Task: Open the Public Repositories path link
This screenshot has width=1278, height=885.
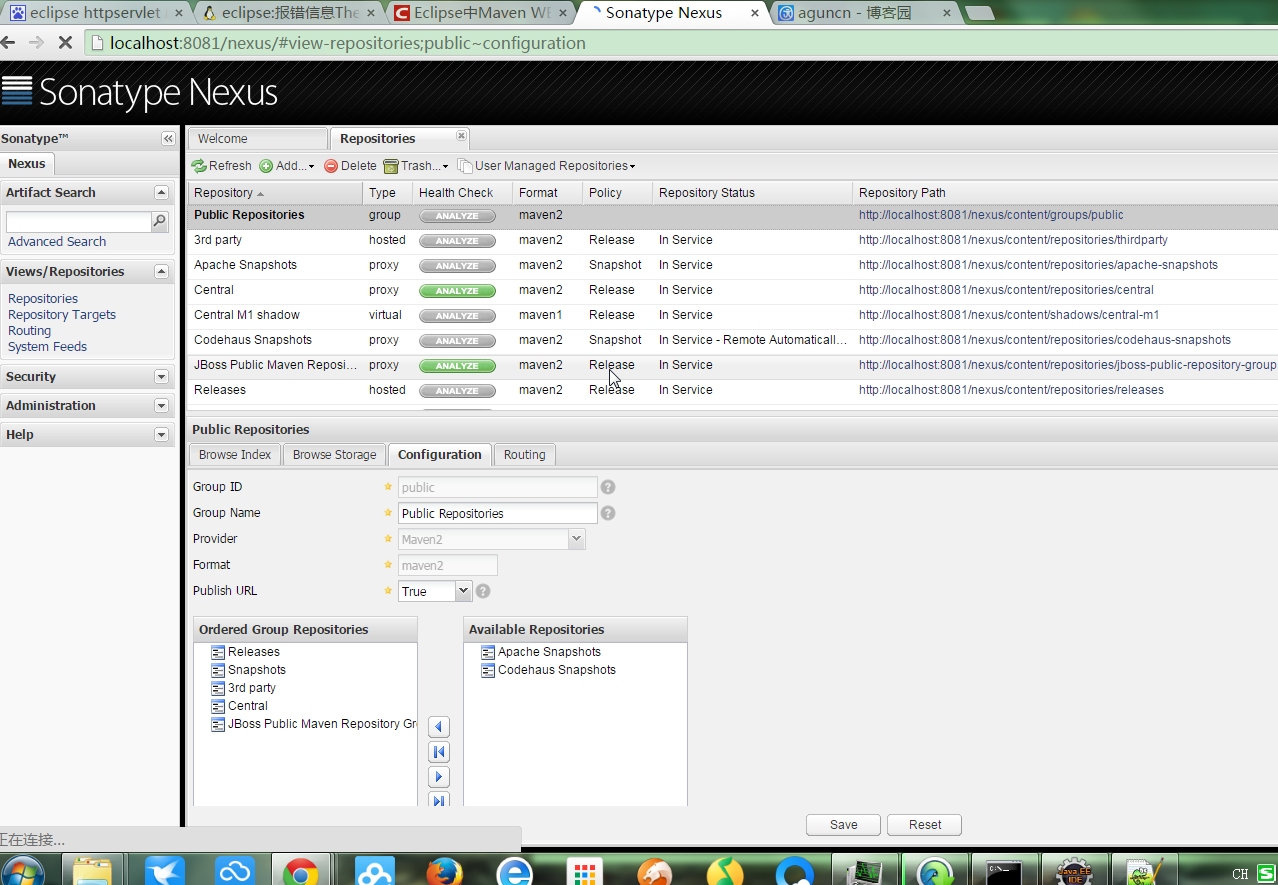Action: pos(991,215)
